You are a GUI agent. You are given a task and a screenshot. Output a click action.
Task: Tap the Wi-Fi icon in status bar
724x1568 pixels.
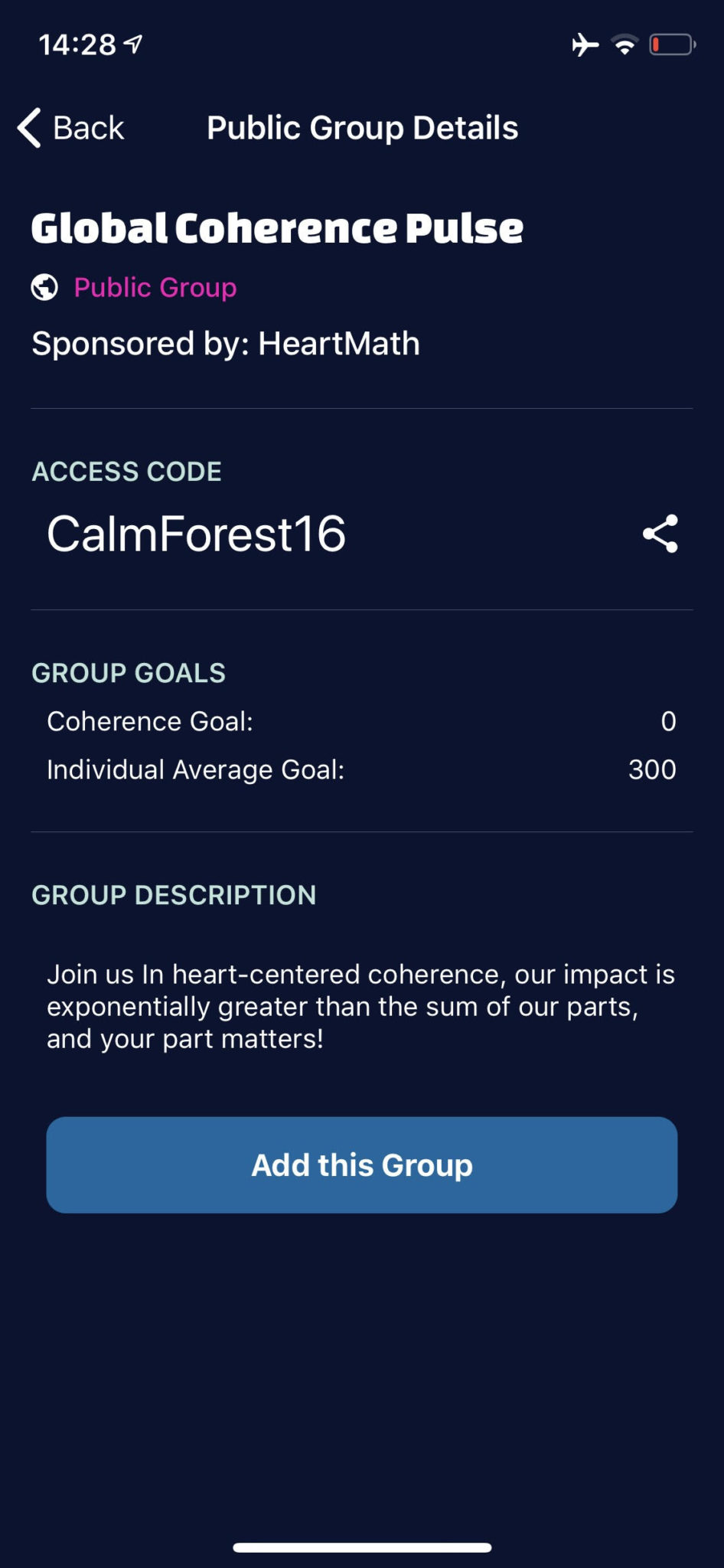(625, 46)
